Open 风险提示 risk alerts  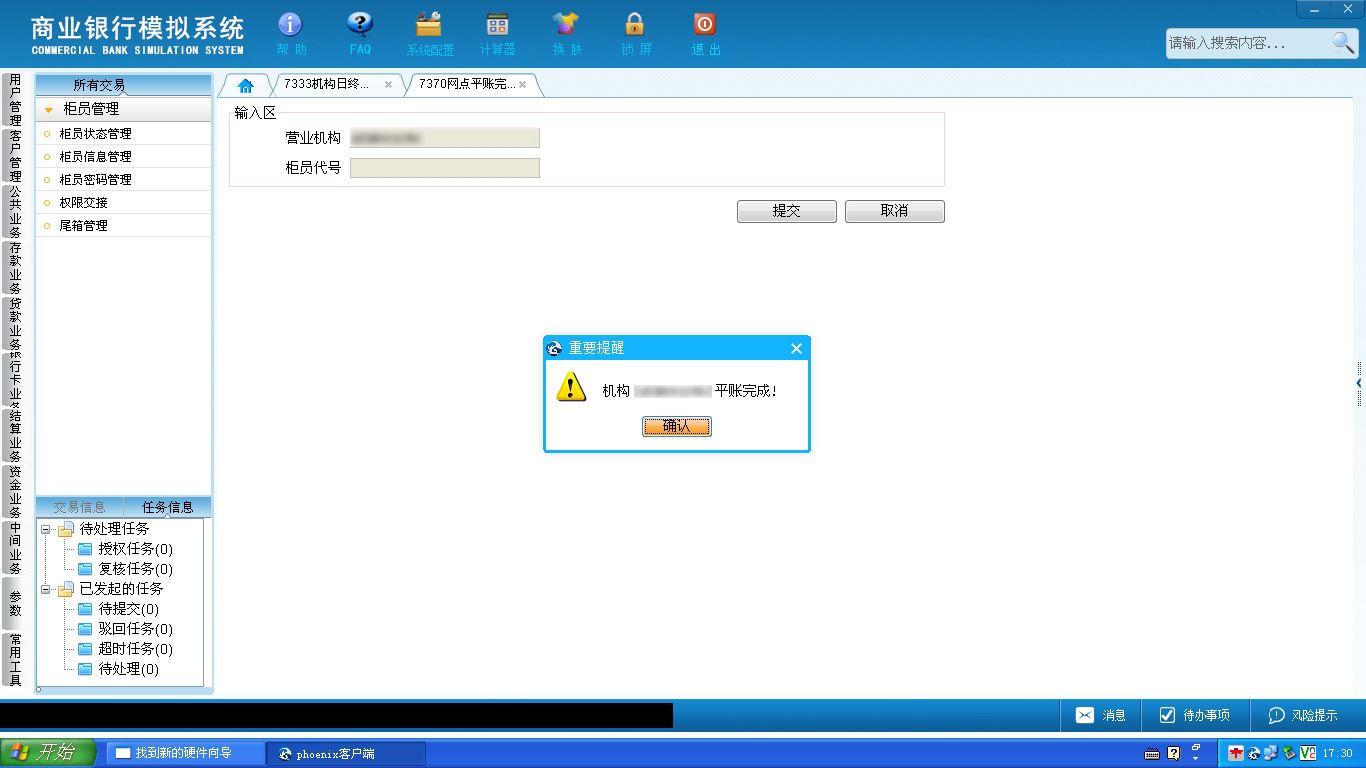1303,715
